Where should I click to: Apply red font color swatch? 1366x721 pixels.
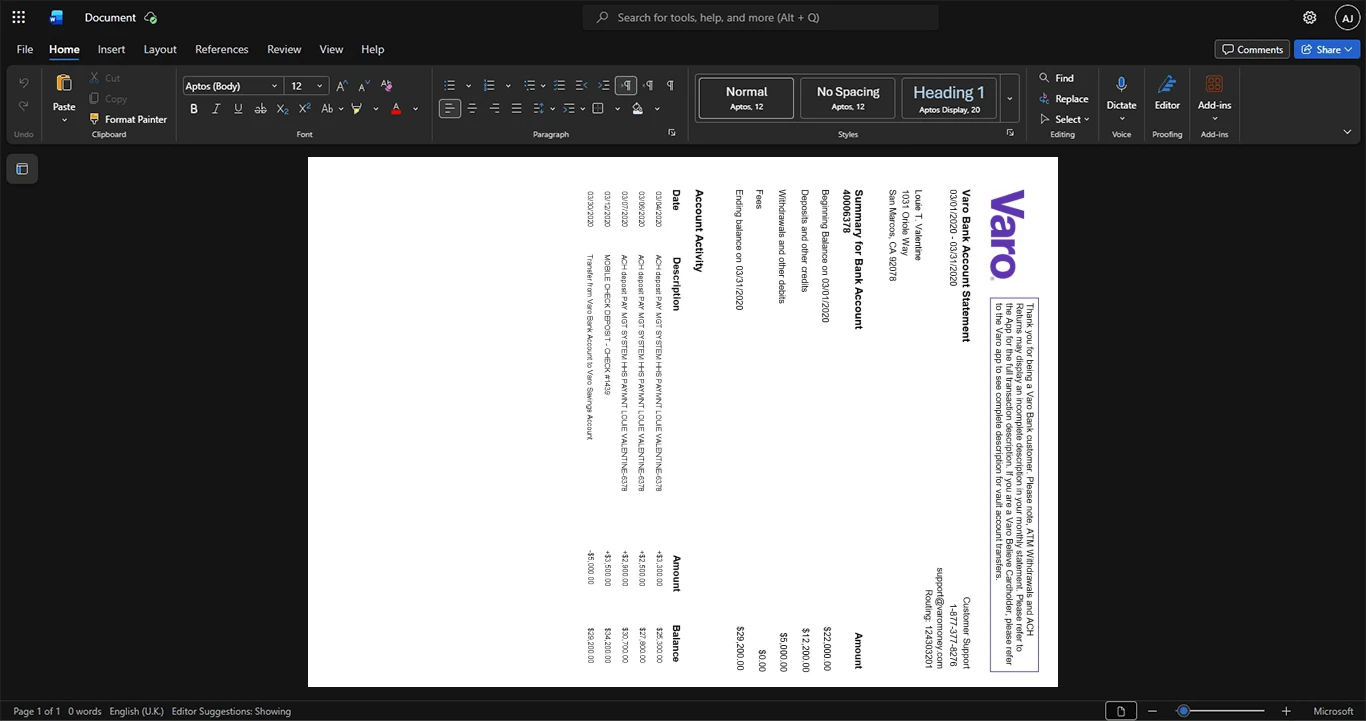[x=396, y=108]
